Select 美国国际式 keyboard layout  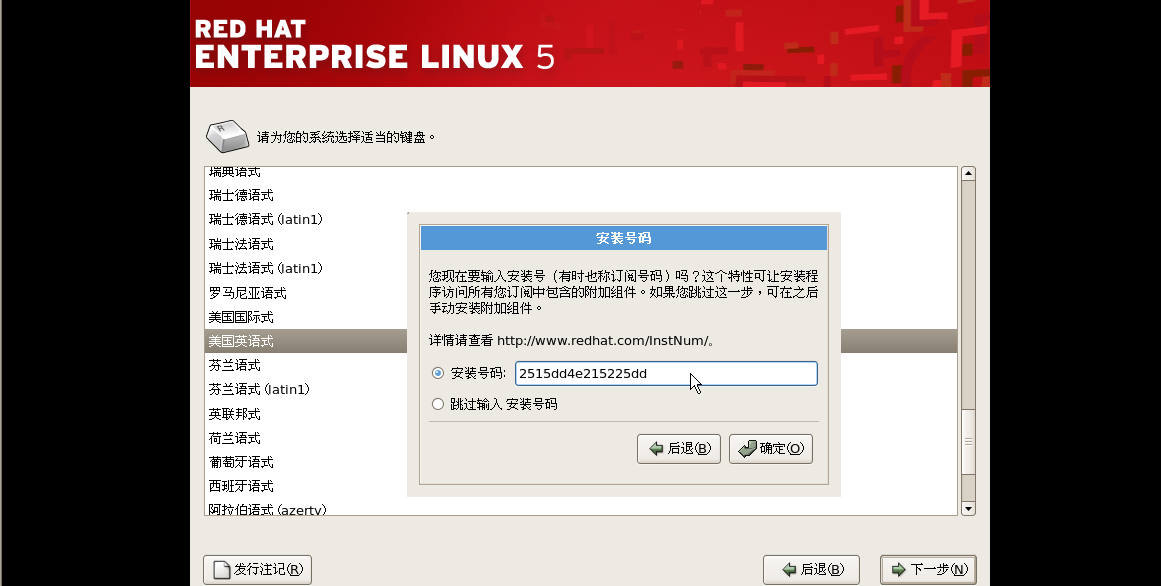click(241, 317)
